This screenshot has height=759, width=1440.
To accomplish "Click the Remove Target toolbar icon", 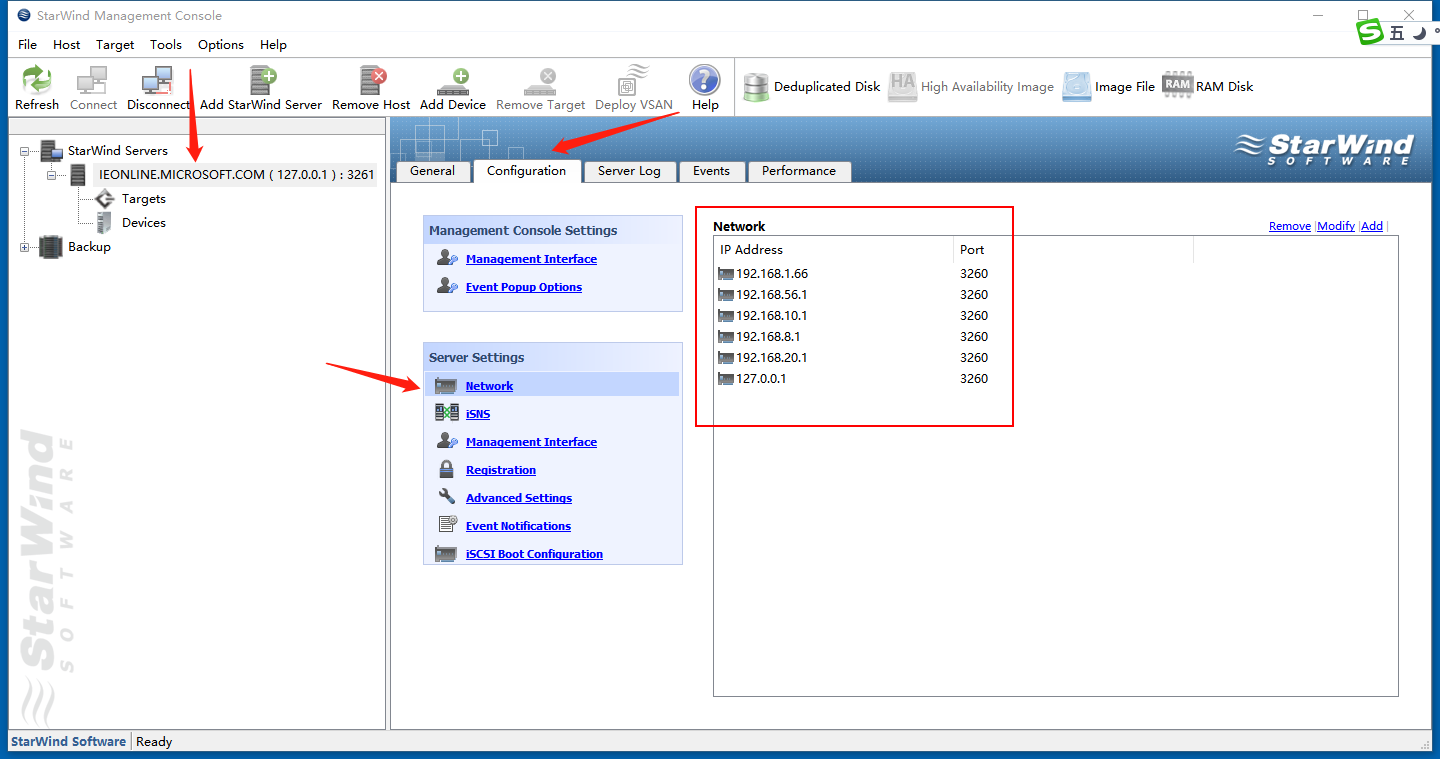I will pyautogui.click(x=541, y=80).
